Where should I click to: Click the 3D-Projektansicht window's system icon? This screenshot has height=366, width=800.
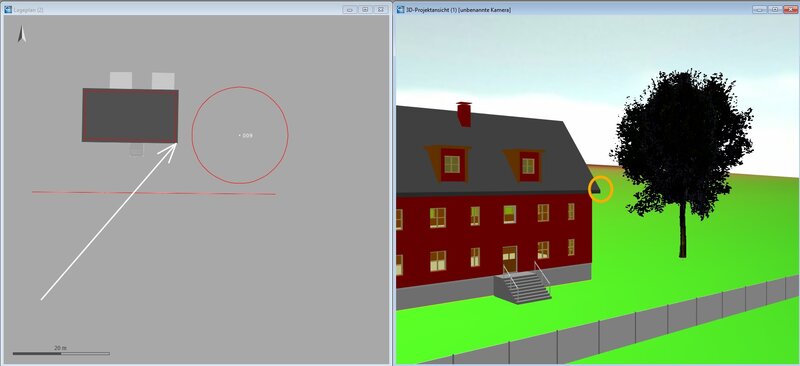(x=401, y=9)
